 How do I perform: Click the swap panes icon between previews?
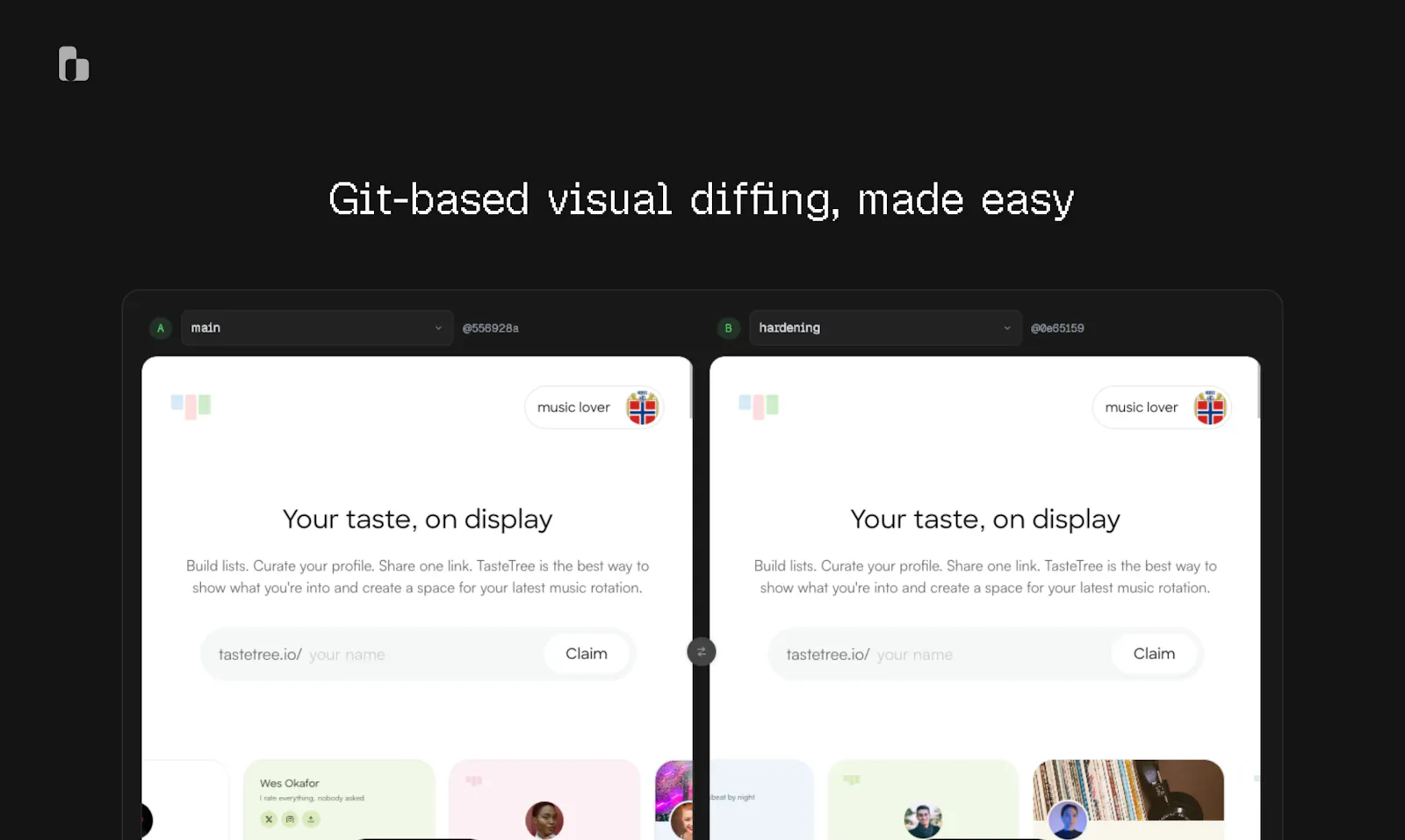pyautogui.click(x=702, y=651)
